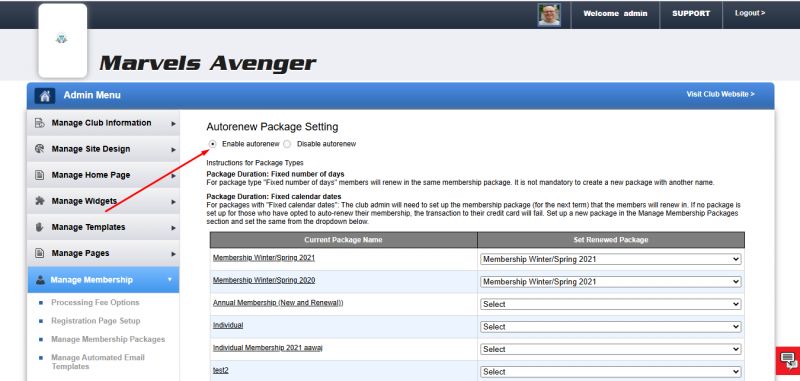
Task: Open renewed package dropdown for Annual Membership
Action: click(x=610, y=304)
